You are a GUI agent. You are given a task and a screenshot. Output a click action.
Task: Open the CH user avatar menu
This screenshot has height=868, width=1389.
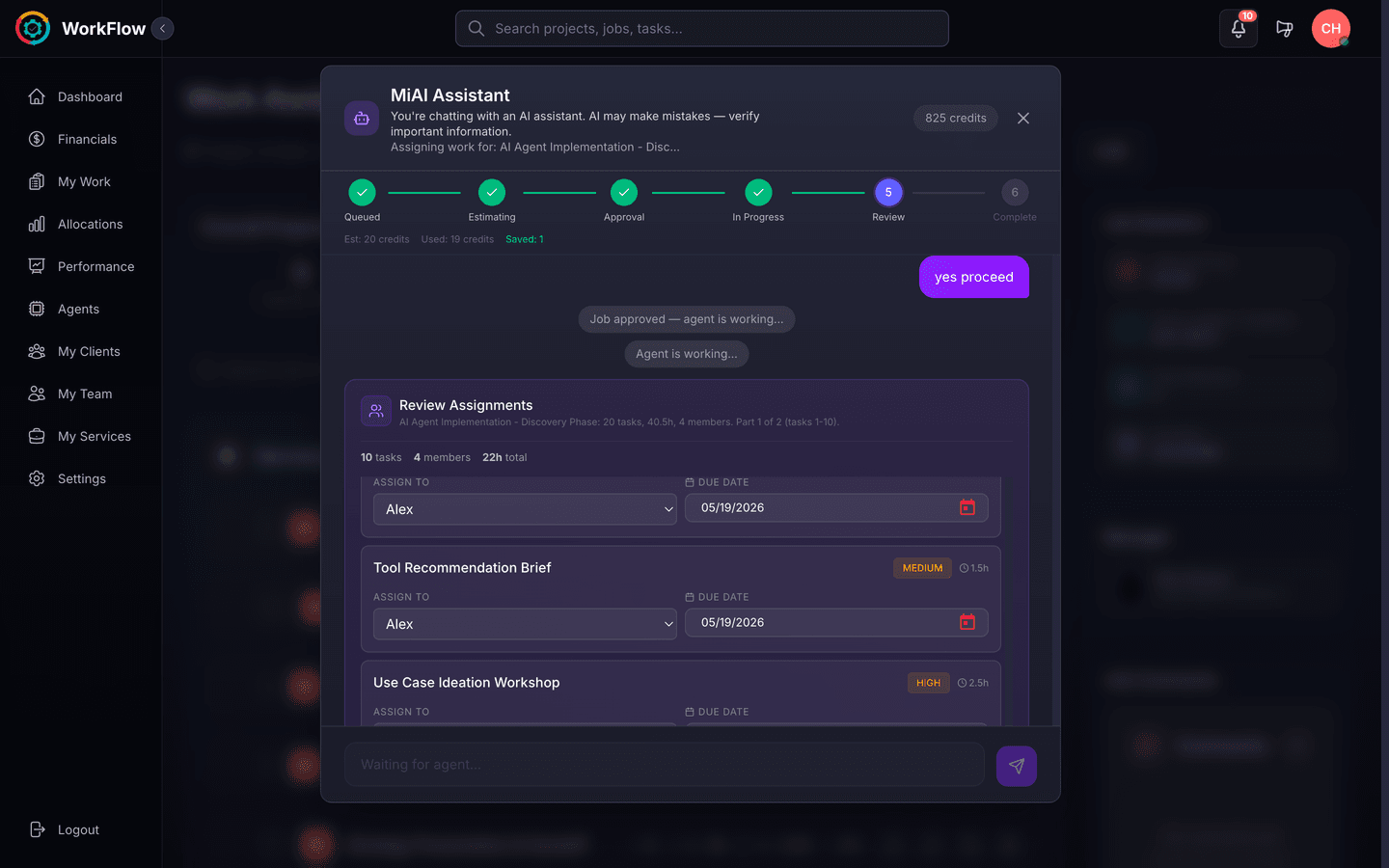pyautogui.click(x=1331, y=29)
